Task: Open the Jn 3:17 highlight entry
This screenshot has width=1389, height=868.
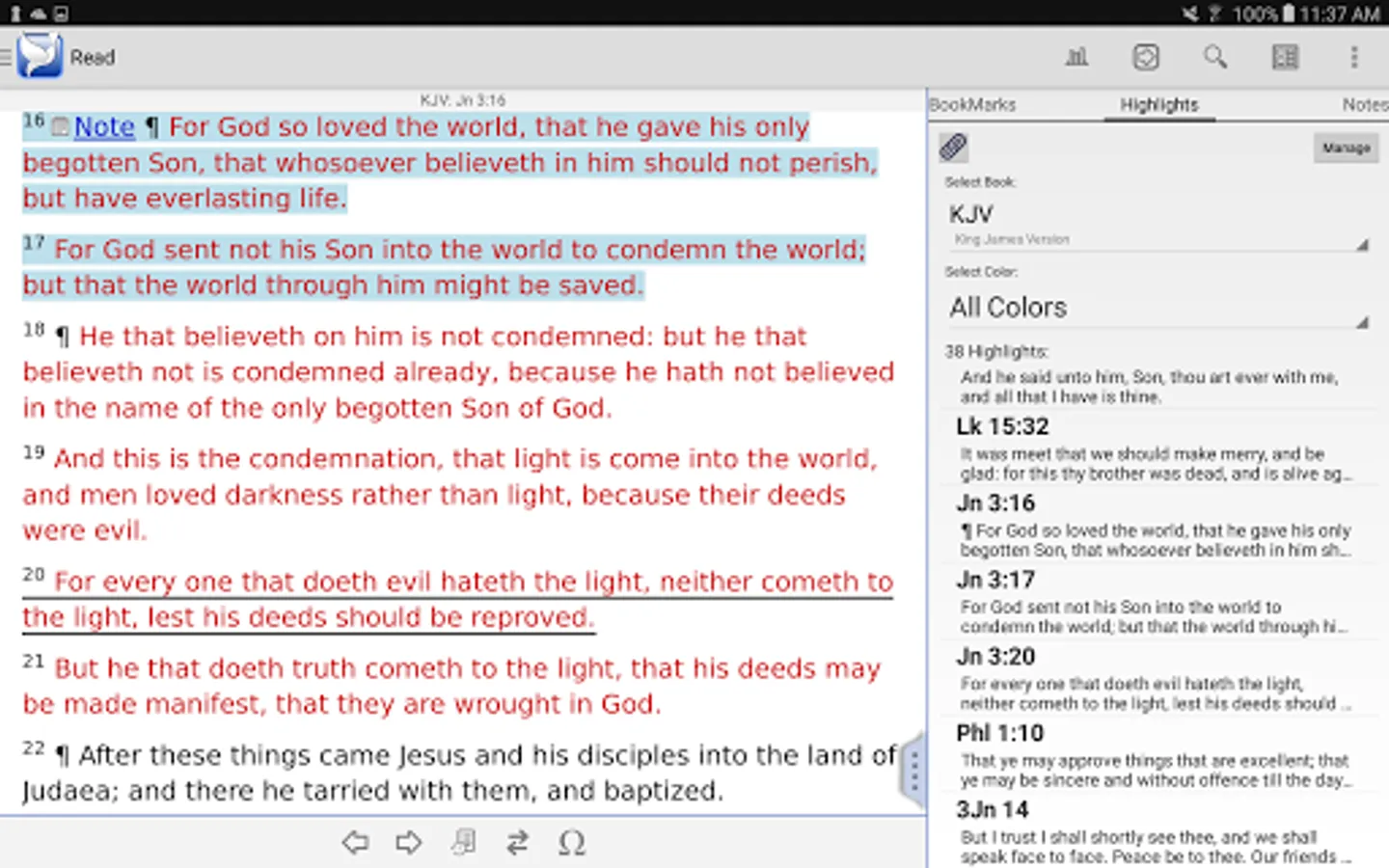Action: click(1157, 602)
